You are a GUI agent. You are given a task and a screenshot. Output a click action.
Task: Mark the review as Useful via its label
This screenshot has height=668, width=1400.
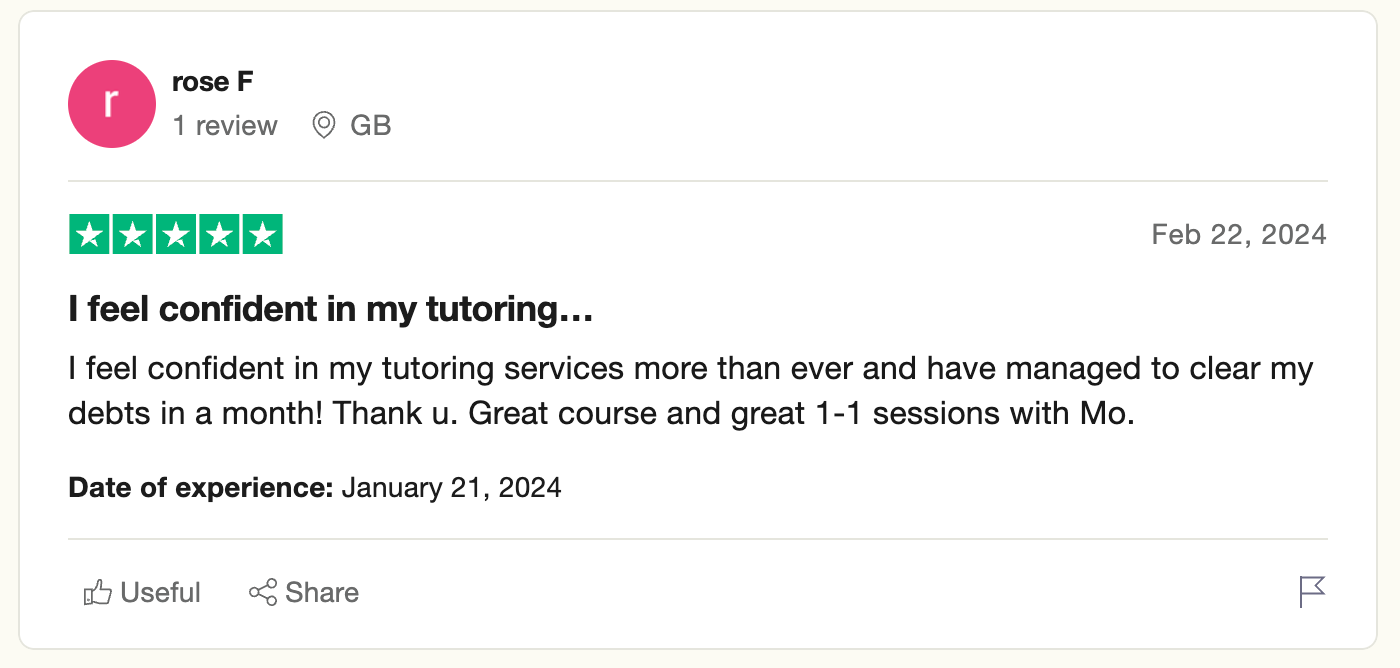(x=160, y=593)
